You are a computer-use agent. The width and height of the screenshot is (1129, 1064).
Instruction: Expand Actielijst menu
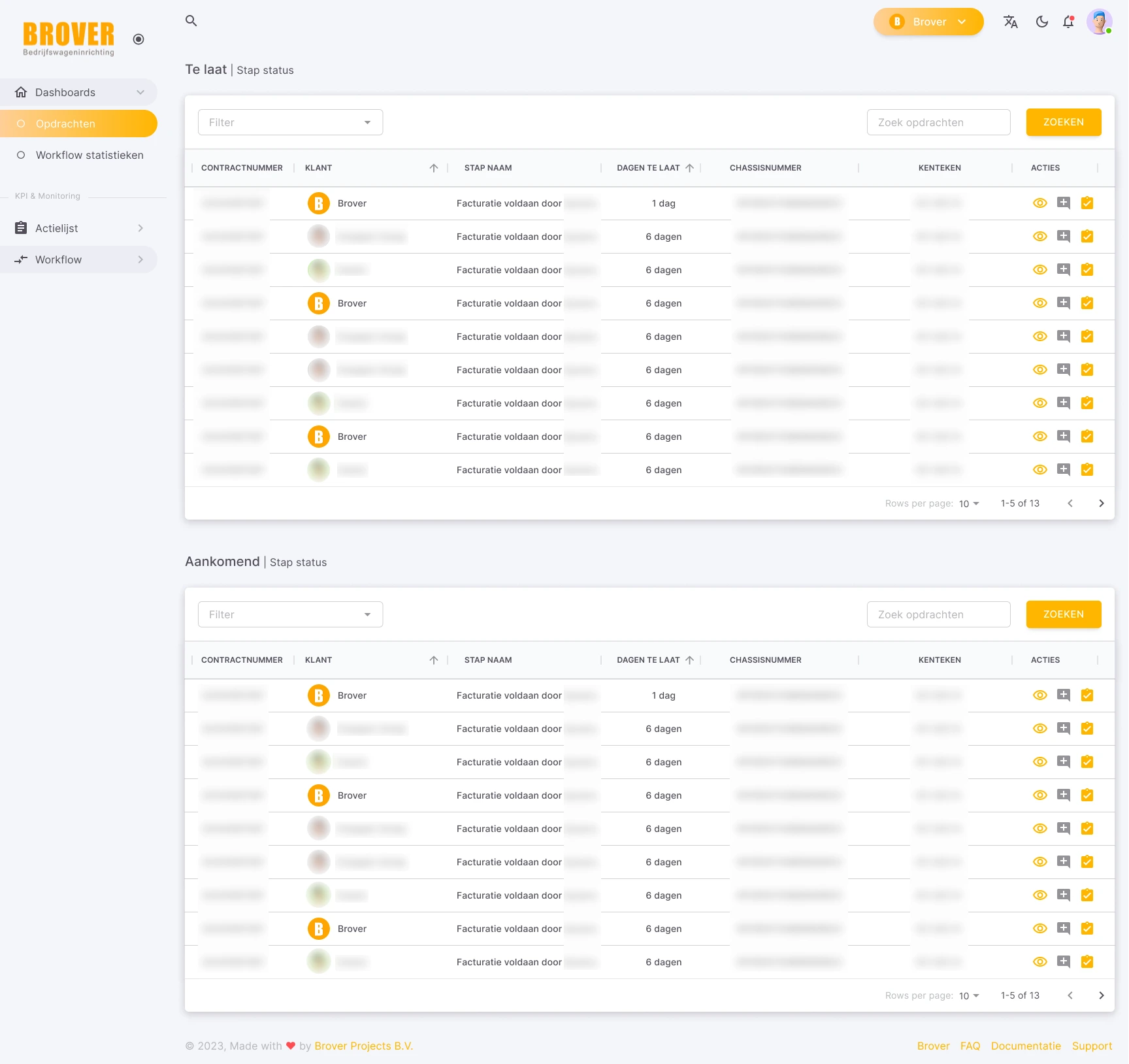click(x=78, y=228)
